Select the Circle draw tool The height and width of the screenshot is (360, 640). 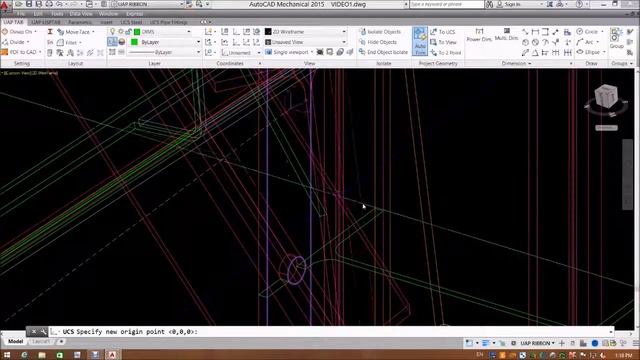[587, 31]
